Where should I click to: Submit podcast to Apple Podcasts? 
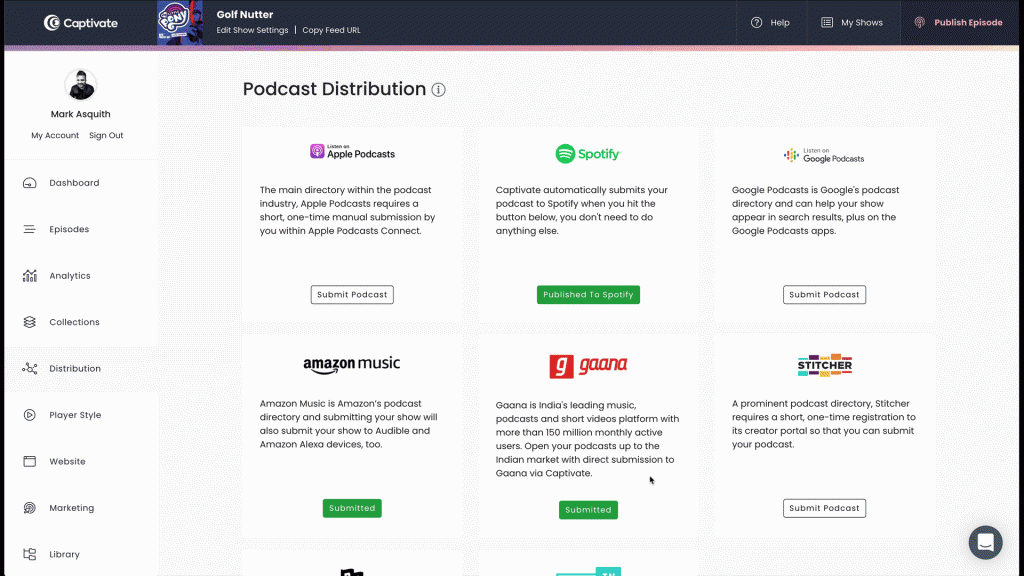(352, 294)
